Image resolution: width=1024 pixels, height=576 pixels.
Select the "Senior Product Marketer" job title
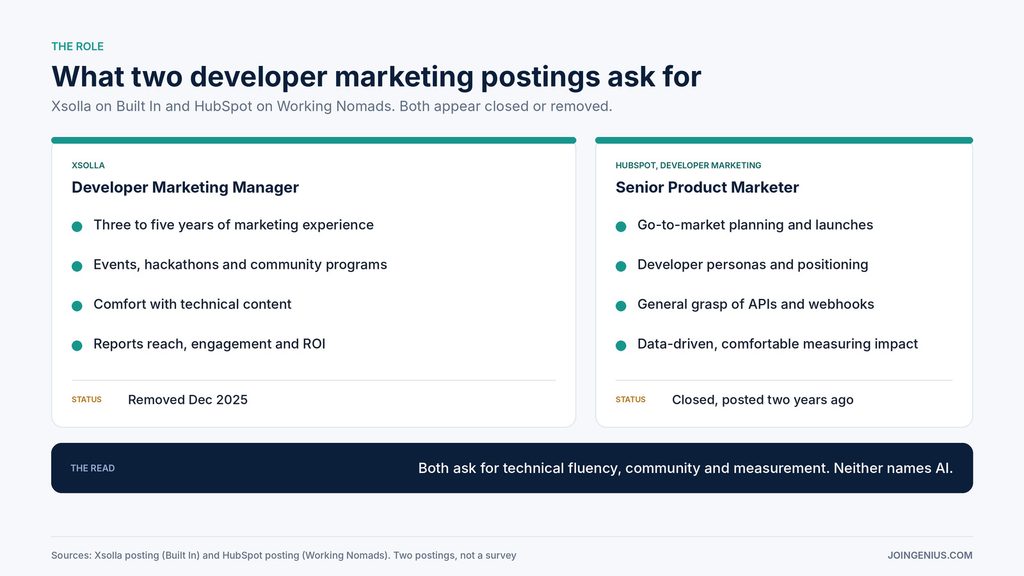tap(707, 187)
